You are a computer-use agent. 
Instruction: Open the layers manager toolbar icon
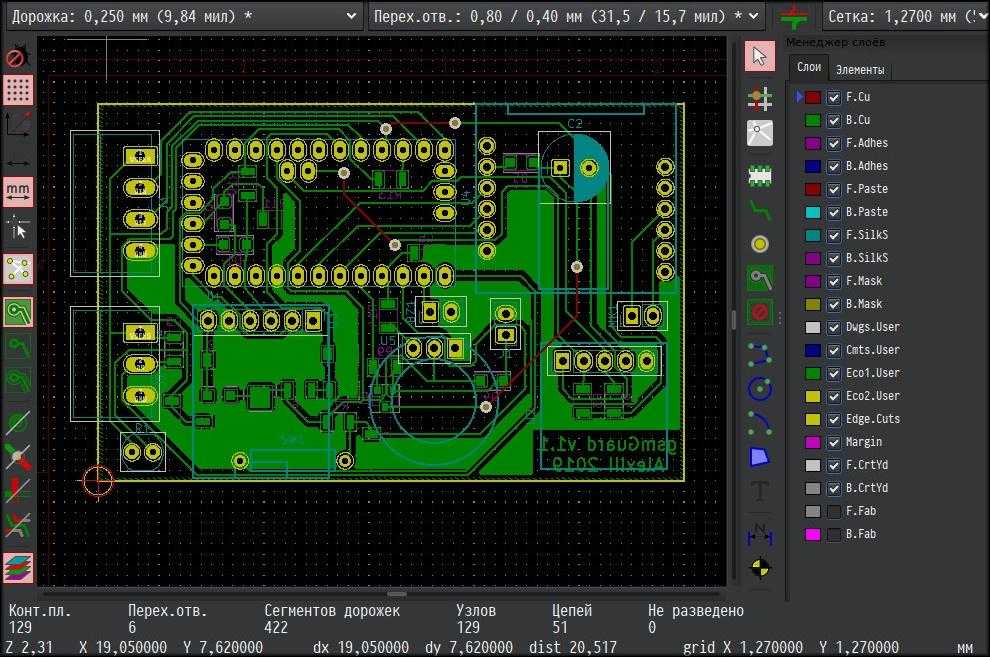point(18,568)
